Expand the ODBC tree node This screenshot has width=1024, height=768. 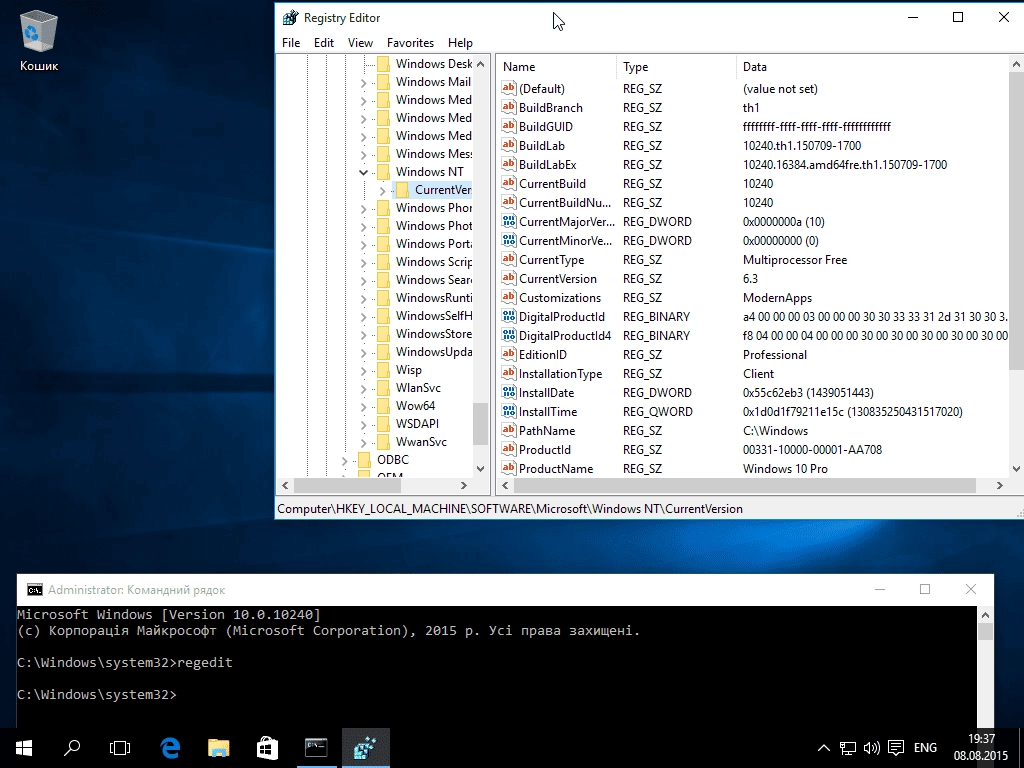[345, 460]
